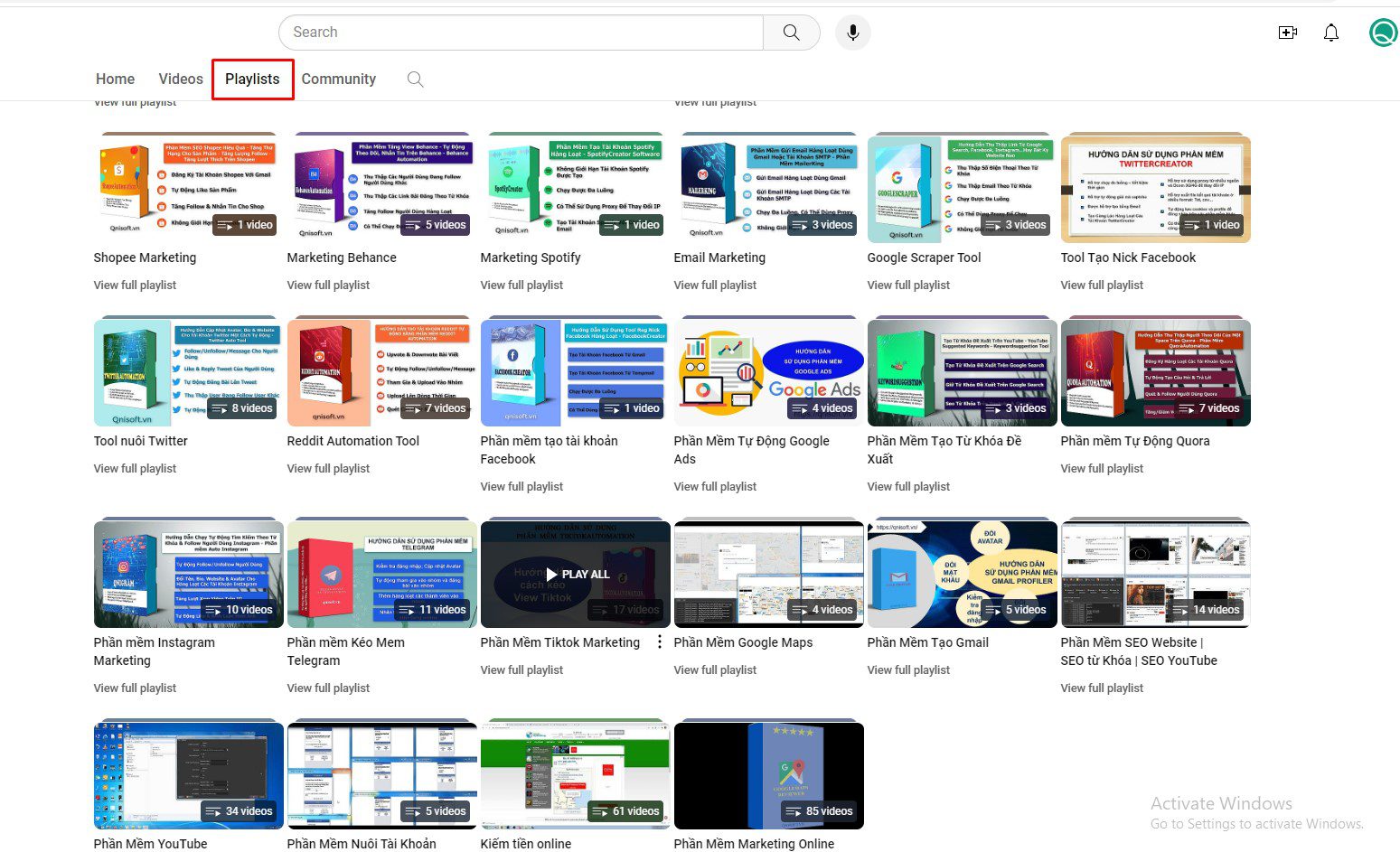
Task: Open the Phần mềm Tự Động Quora title
Action: tap(1135, 441)
